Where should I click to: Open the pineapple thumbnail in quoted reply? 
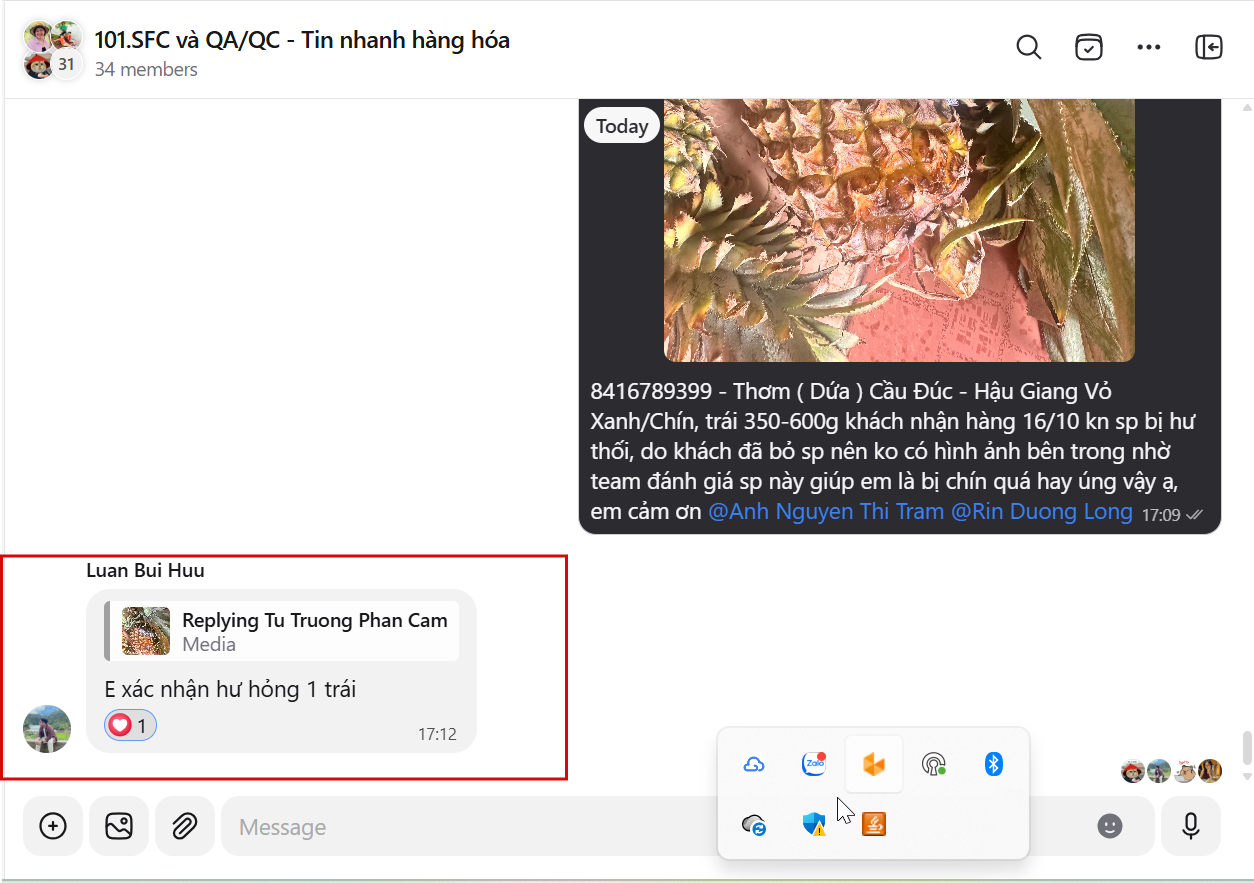(x=146, y=631)
